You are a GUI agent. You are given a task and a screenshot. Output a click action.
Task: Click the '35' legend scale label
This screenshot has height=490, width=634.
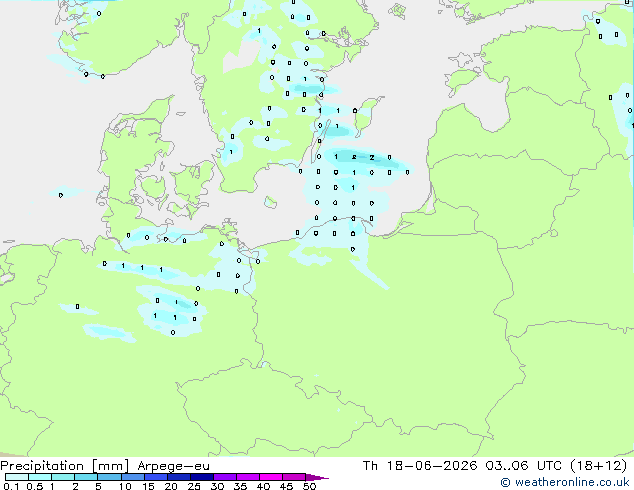pos(240,486)
